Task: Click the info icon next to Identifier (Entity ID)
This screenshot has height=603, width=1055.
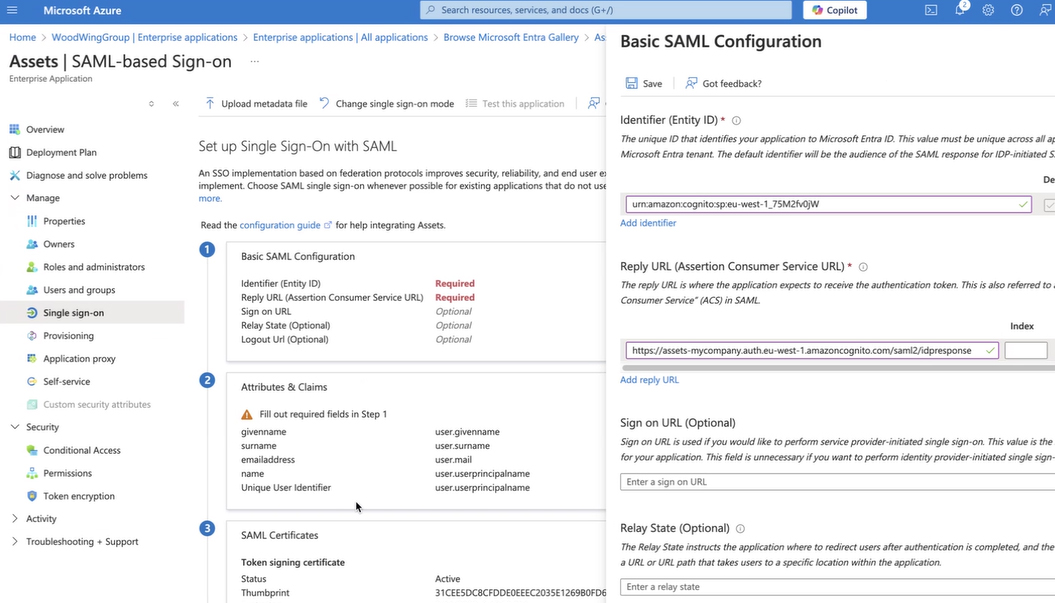Action: tap(736, 120)
